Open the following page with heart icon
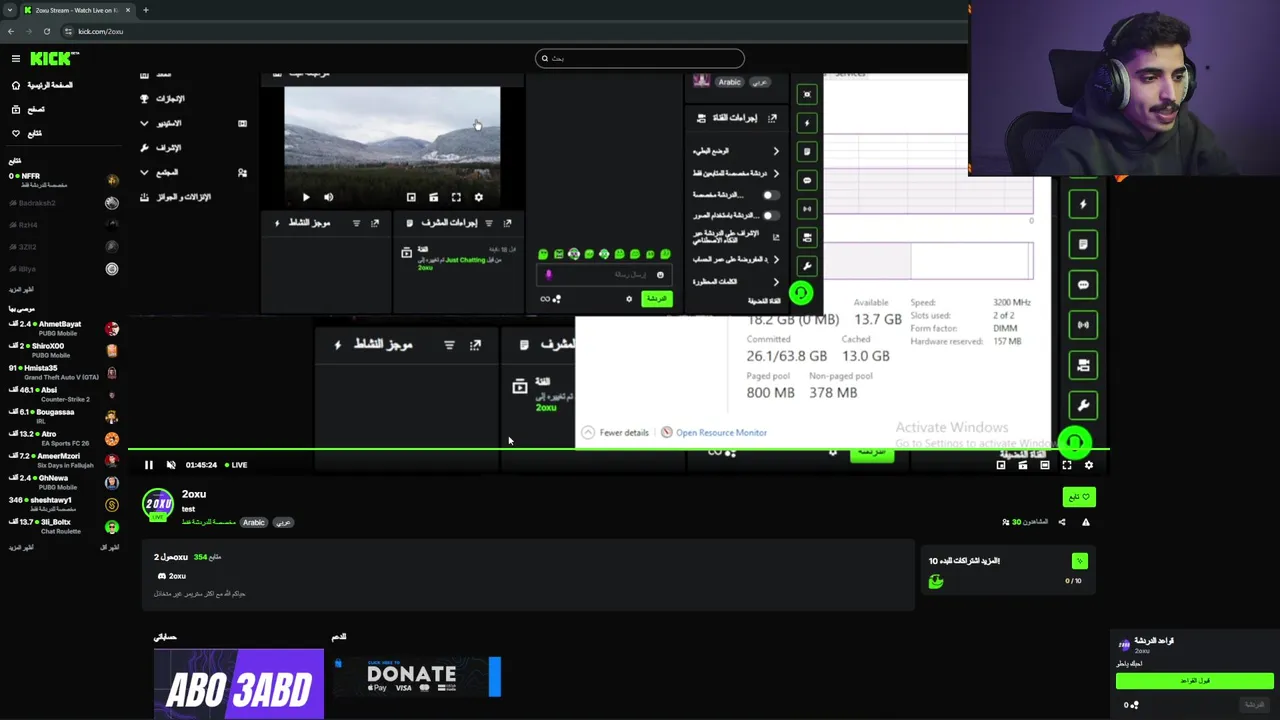This screenshot has width=1280, height=720. tap(27, 133)
